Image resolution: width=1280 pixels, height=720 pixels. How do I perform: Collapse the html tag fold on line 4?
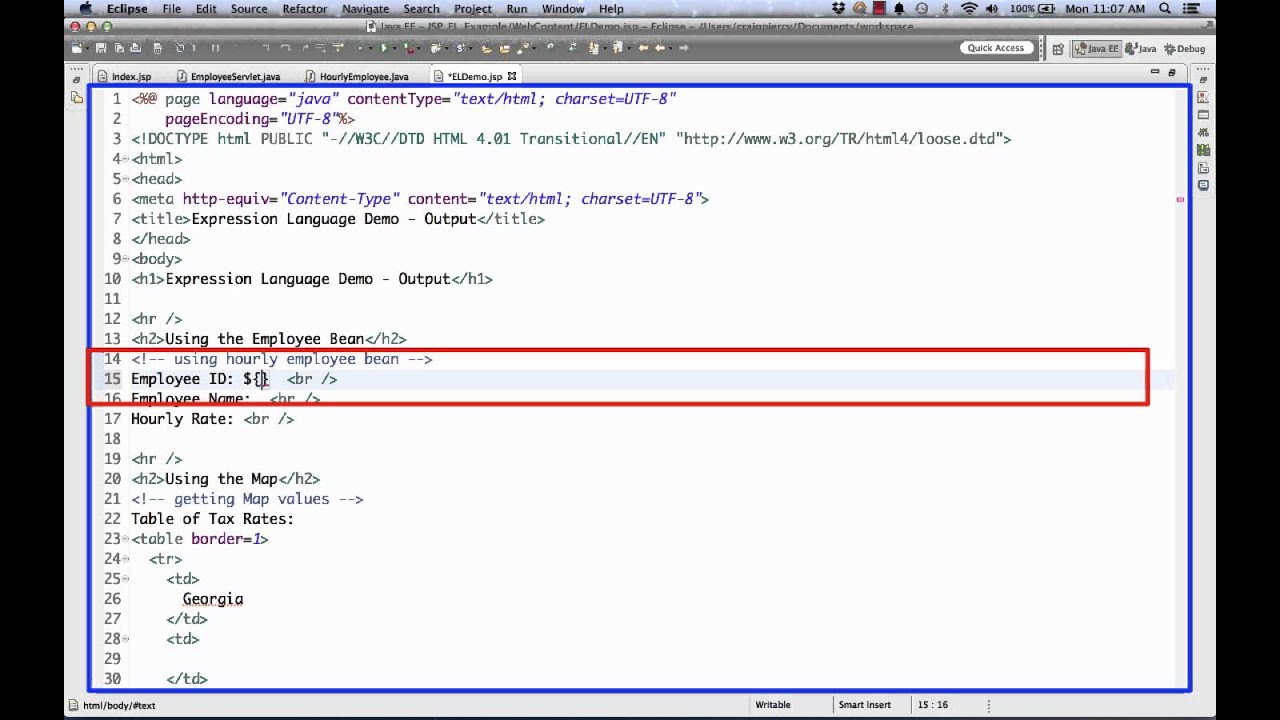click(x=127, y=159)
